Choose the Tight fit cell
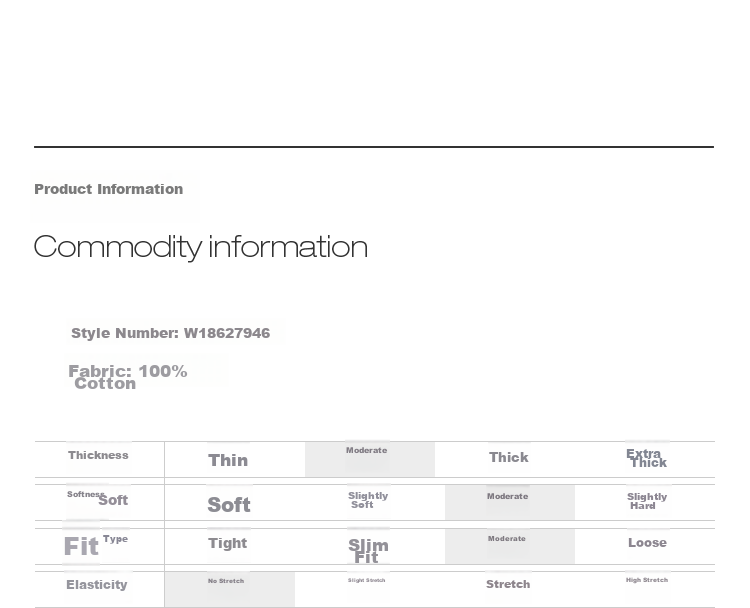The height and width of the screenshot is (608, 750). pyautogui.click(x=228, y=543)
